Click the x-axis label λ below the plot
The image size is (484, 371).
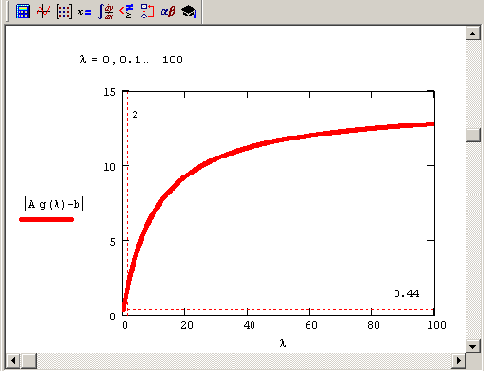283,343
